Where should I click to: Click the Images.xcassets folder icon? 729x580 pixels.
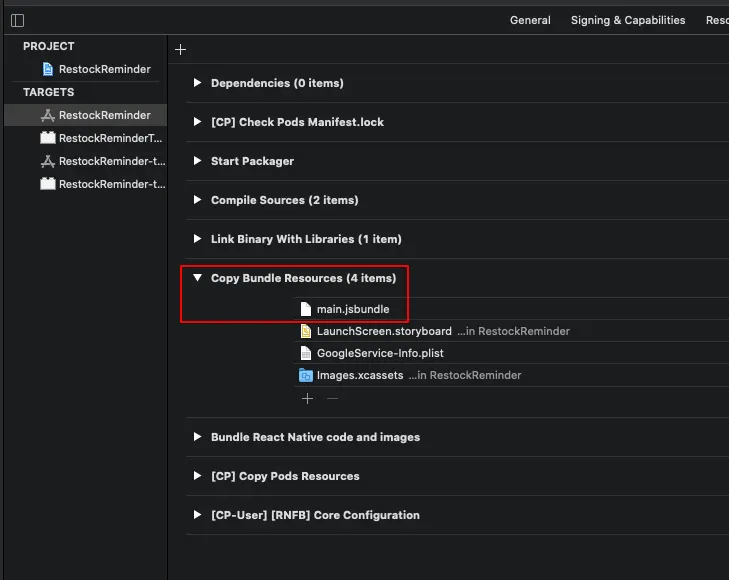[306, 376]
